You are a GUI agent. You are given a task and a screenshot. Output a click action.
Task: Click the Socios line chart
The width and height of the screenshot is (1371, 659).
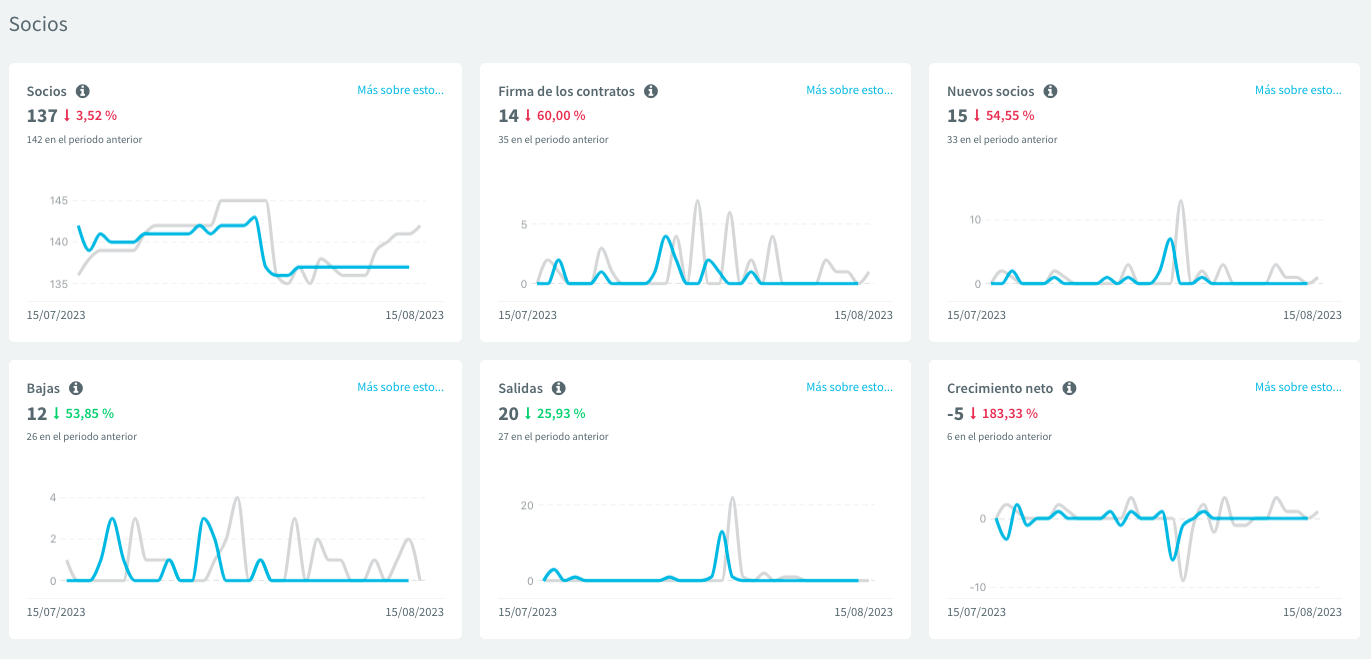(x=235, y=243)
